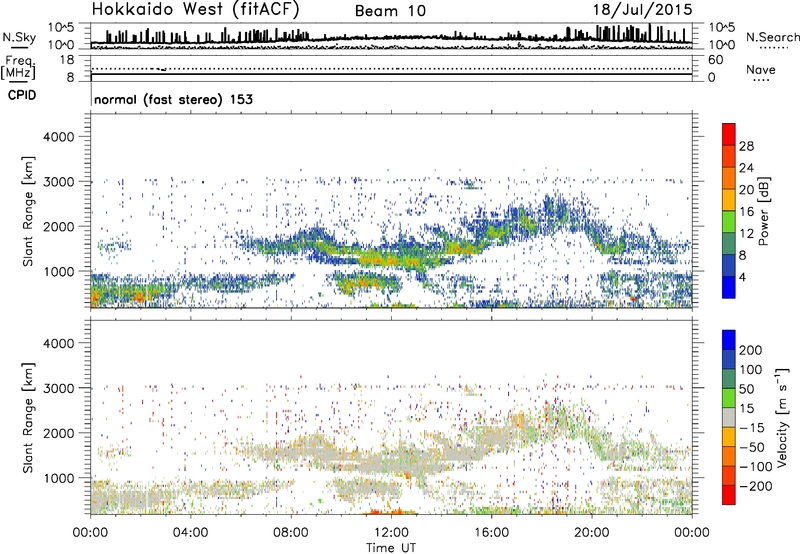Click the 'Nave' legend label
This screenshot has height=554, width=800.
[x=761, y=69]
